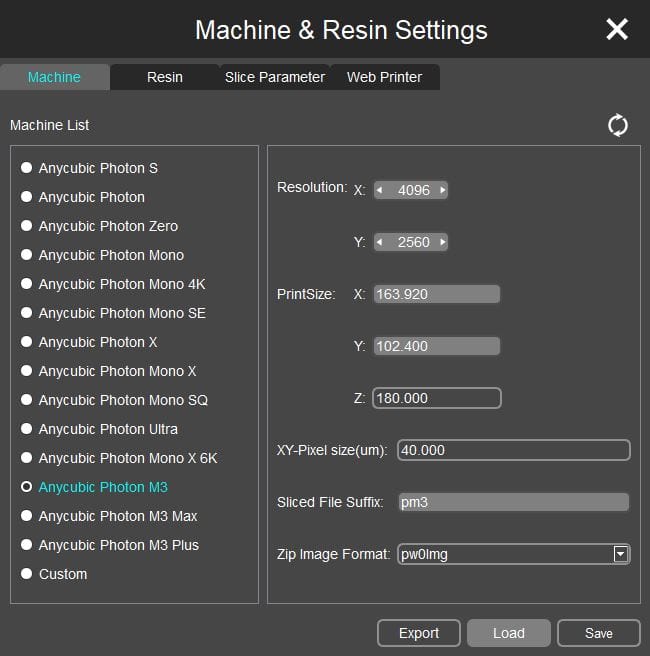Click the Sliced File Suffix field
The width and height of the screenshot is (650, 656).
tap(514, 502)
